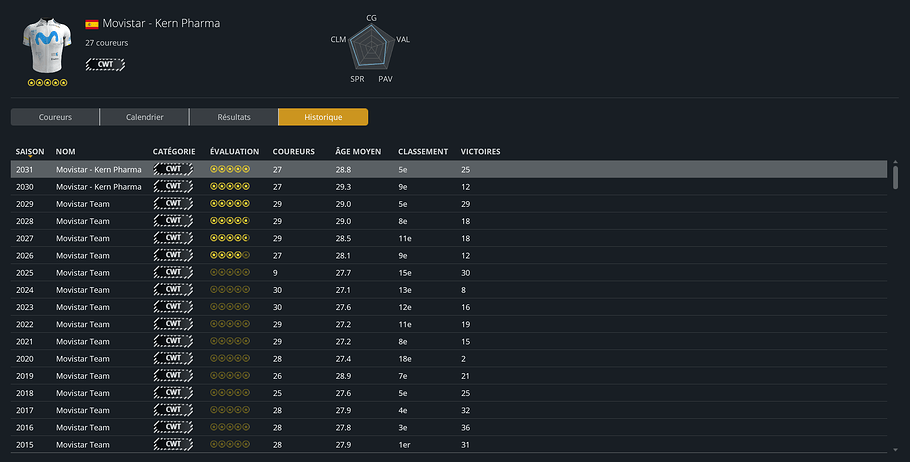Click the history table vertical scrollbar
The height and width of the screenshot is (462, 910).
click(x=895, y=176)
